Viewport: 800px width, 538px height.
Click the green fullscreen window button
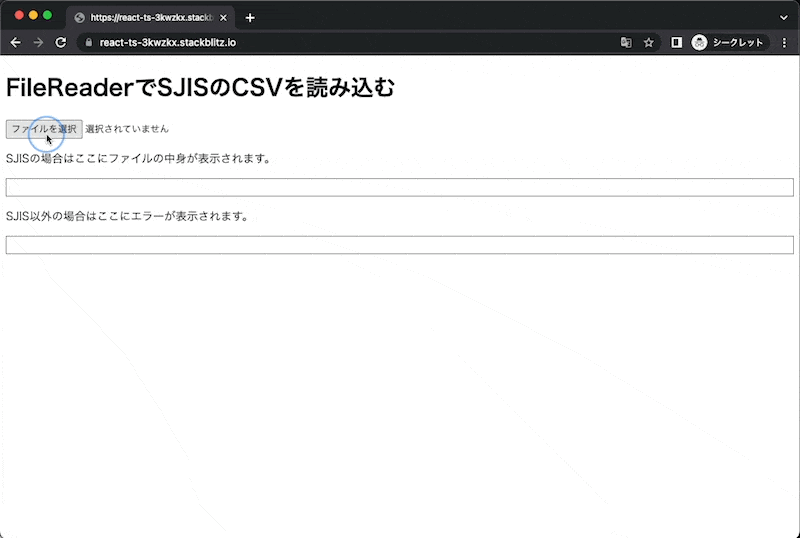coord(47,15)
